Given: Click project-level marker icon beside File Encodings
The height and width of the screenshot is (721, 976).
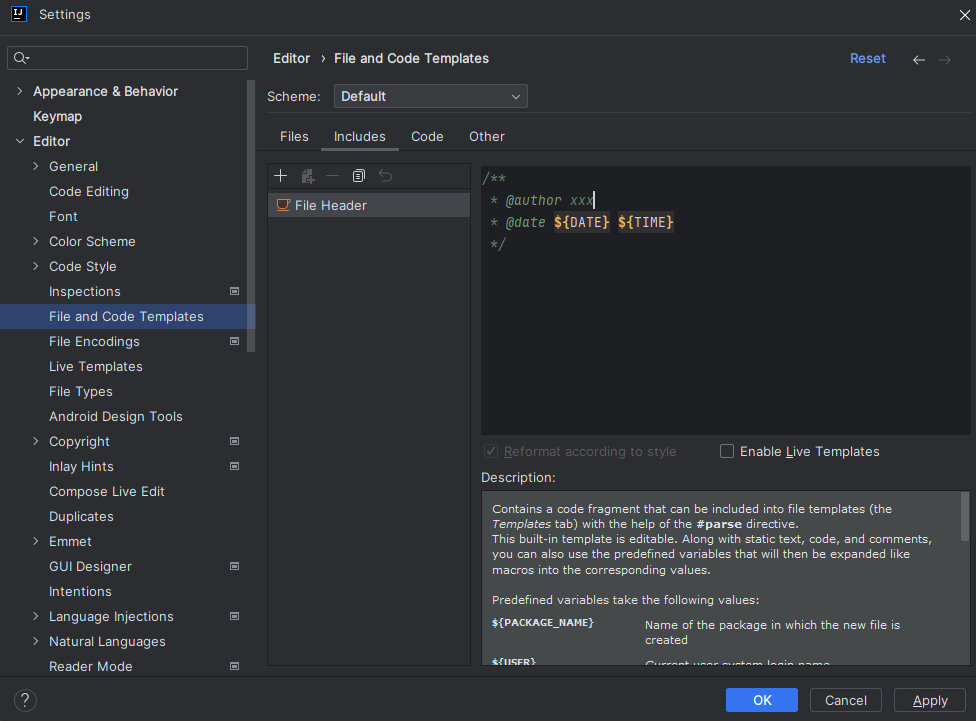Looking at the screenshot, I should tap(235, 341).
